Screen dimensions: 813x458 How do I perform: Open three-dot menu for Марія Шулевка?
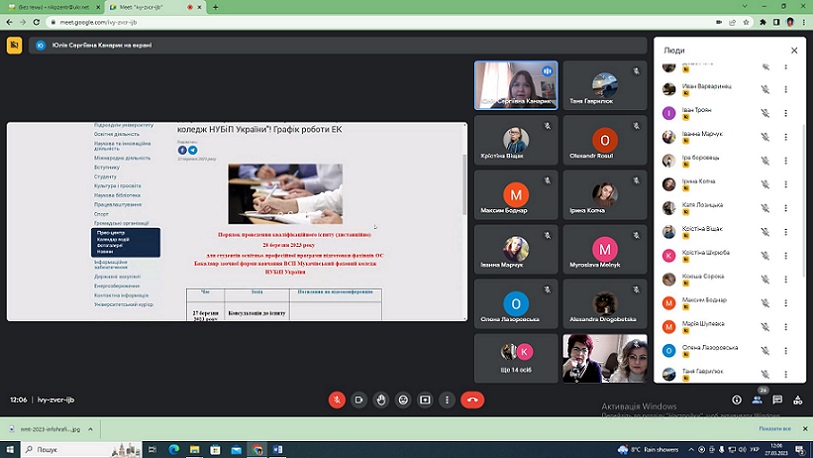(786, 327)
